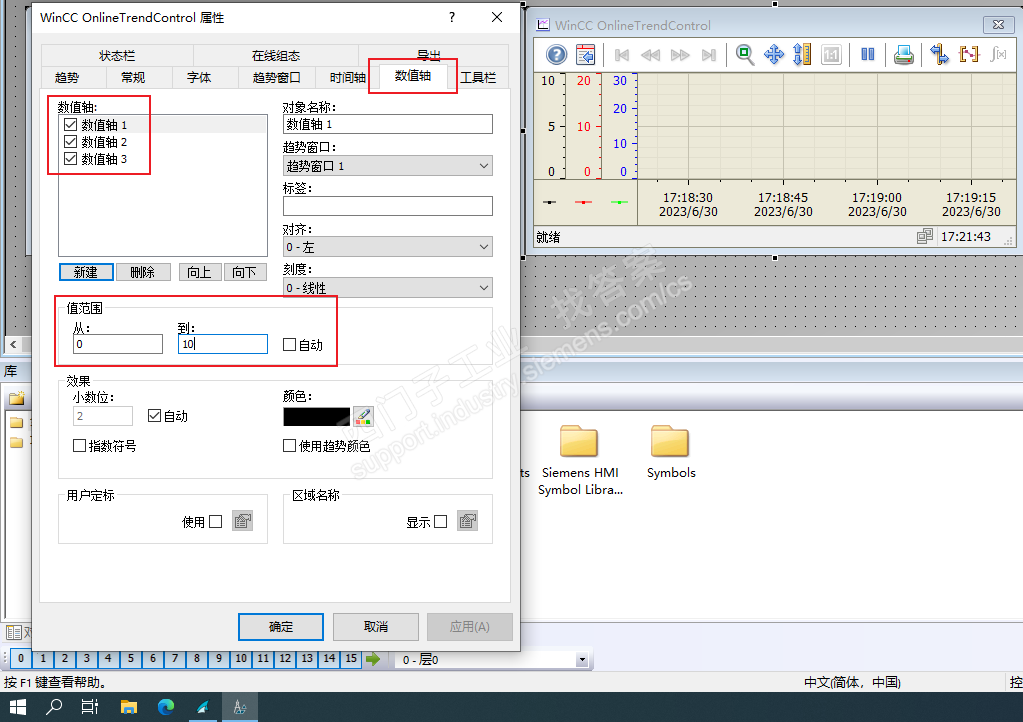This screenshot has height=722, width=1023.
Task: Click the select time range arrows icon
Action: pos(939,55)
